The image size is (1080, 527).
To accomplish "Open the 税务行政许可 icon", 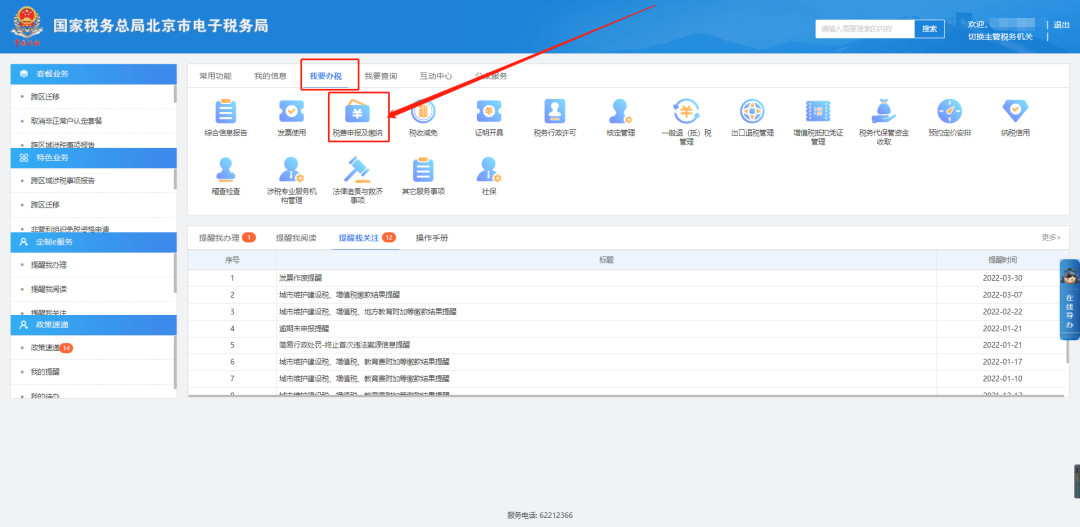I will point(554,111).
